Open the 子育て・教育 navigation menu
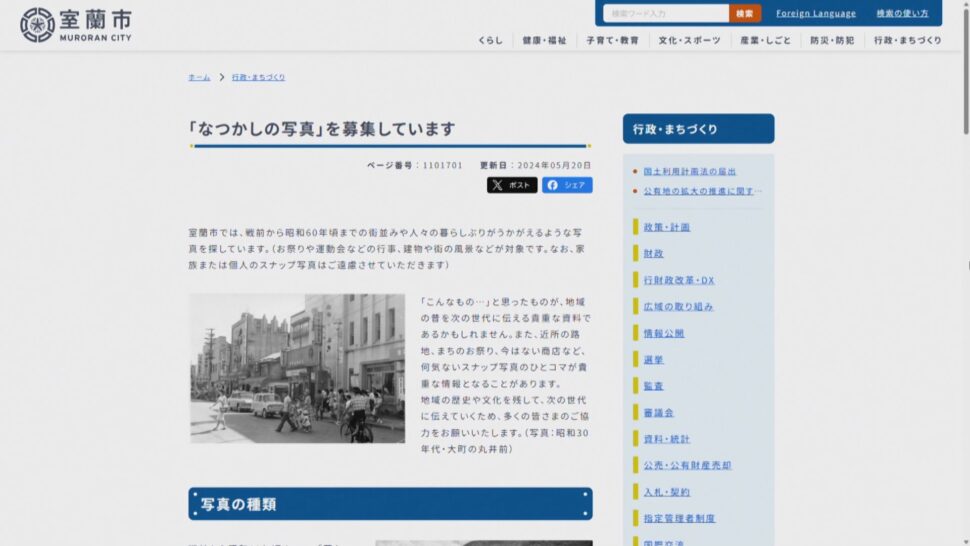This screenshot has height=546, width=970. coord(612,40)
